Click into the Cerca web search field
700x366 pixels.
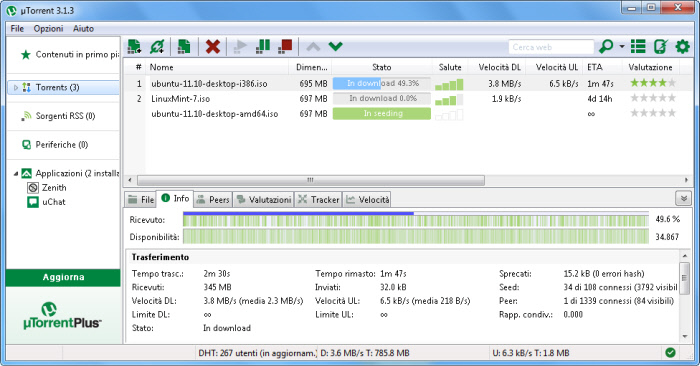(551, 47)
